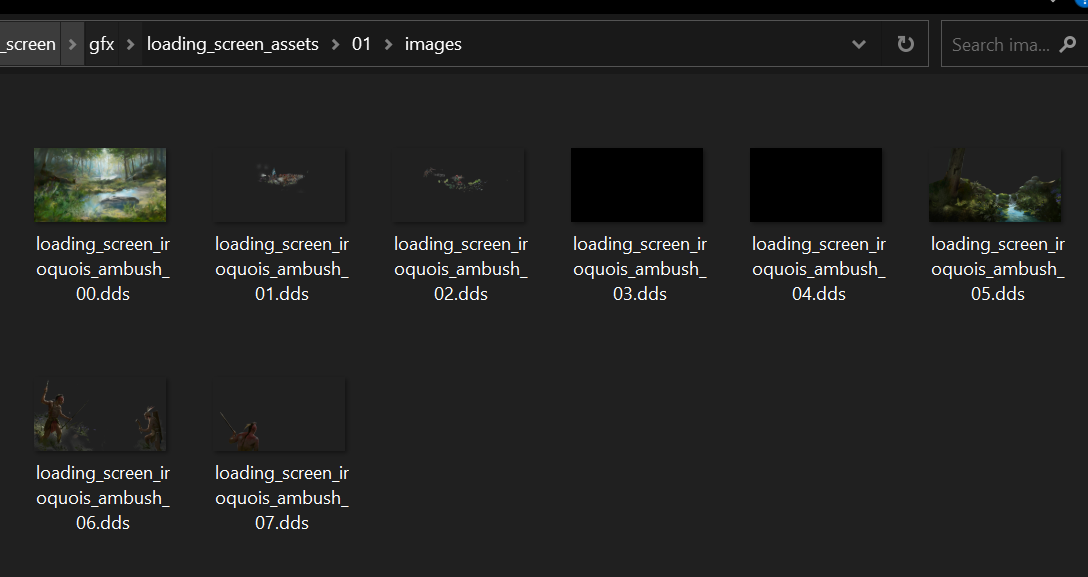1088x577 pixels.
Task: Expand the chevron after _screen breadcrumb
Action: tap(72, 44)
